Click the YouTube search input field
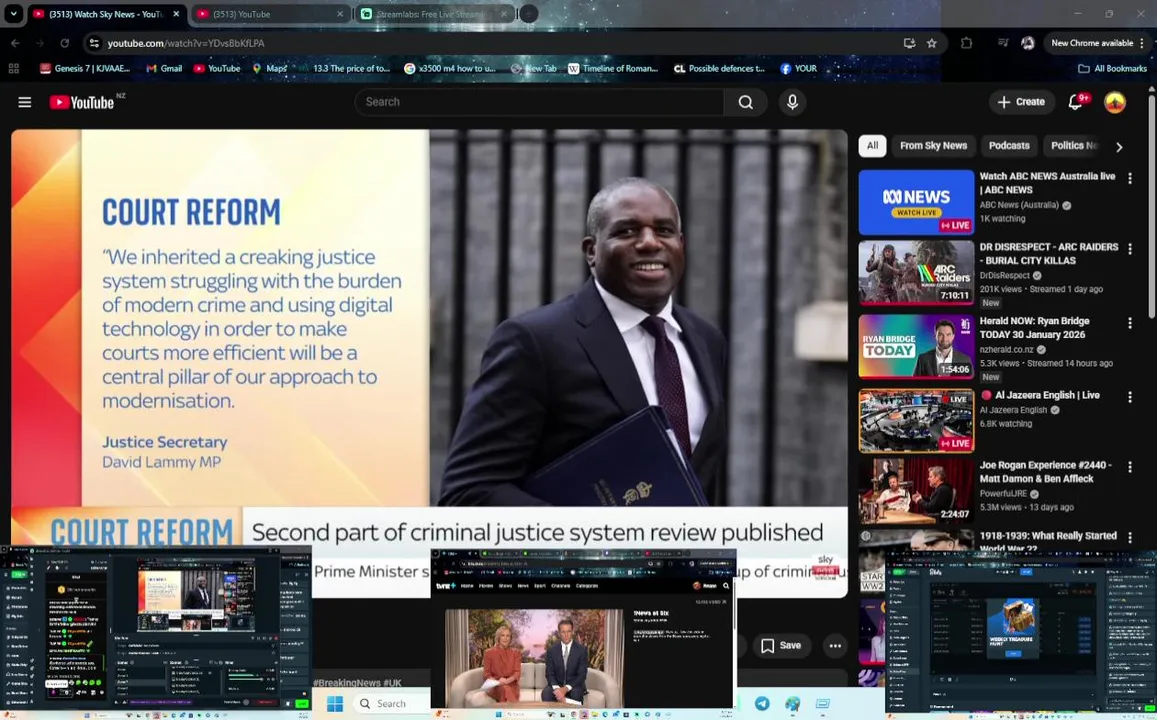The image size is (1157, 720). (x=539, y=102)
